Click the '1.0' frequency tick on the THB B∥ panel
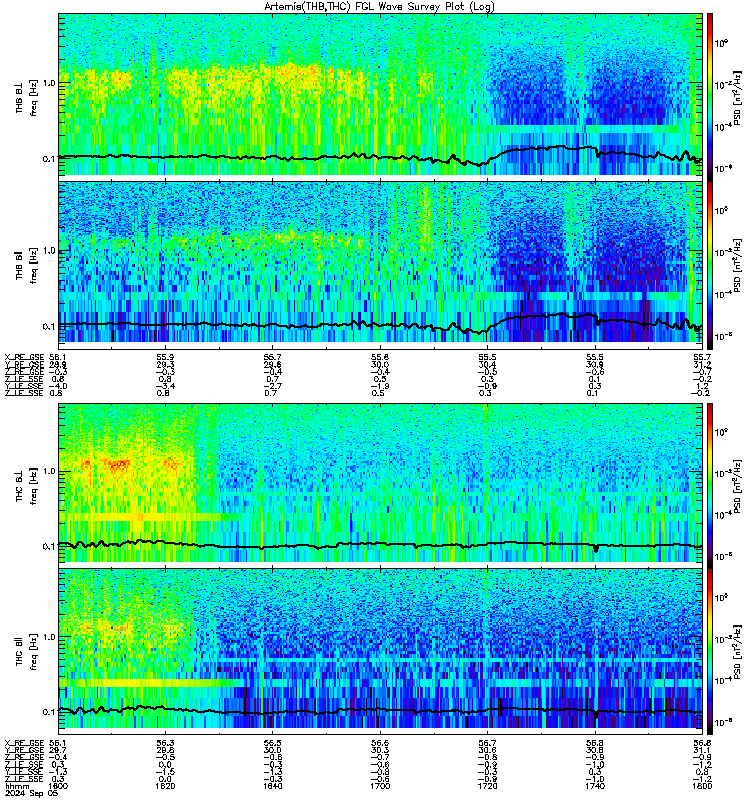Screen dimensions: 750x800 click(x=49, y=251)
